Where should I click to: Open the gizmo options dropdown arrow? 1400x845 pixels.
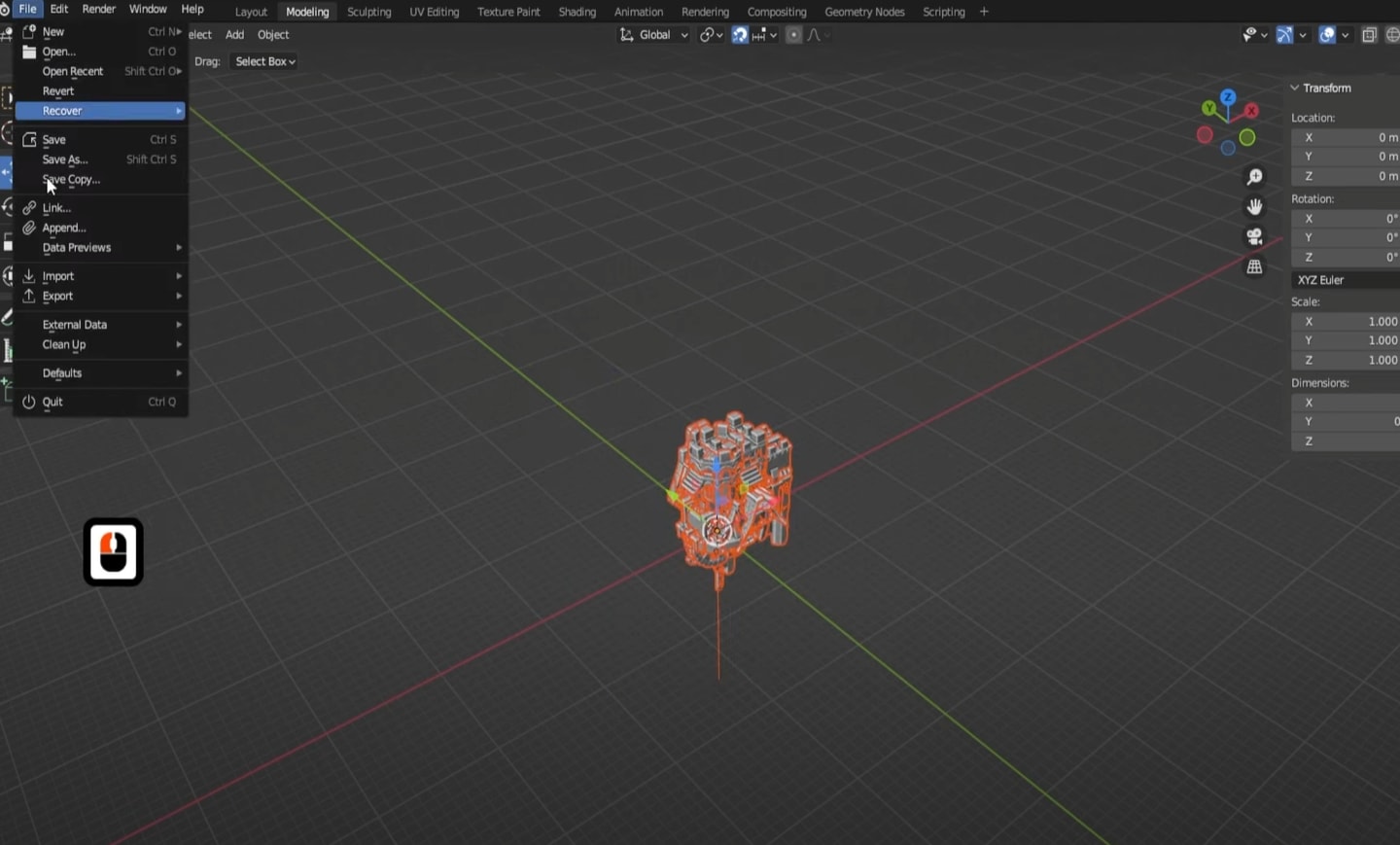[x=1303, y=35]
